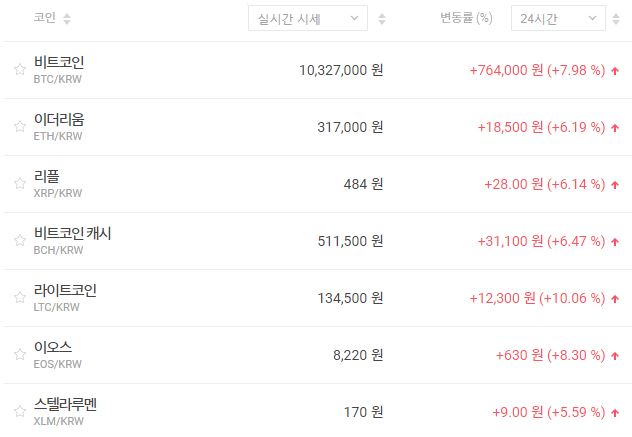Screen dimensions: 632x437
Task: Star the 리플 XRP/KRW row
Action: point(19,184)
